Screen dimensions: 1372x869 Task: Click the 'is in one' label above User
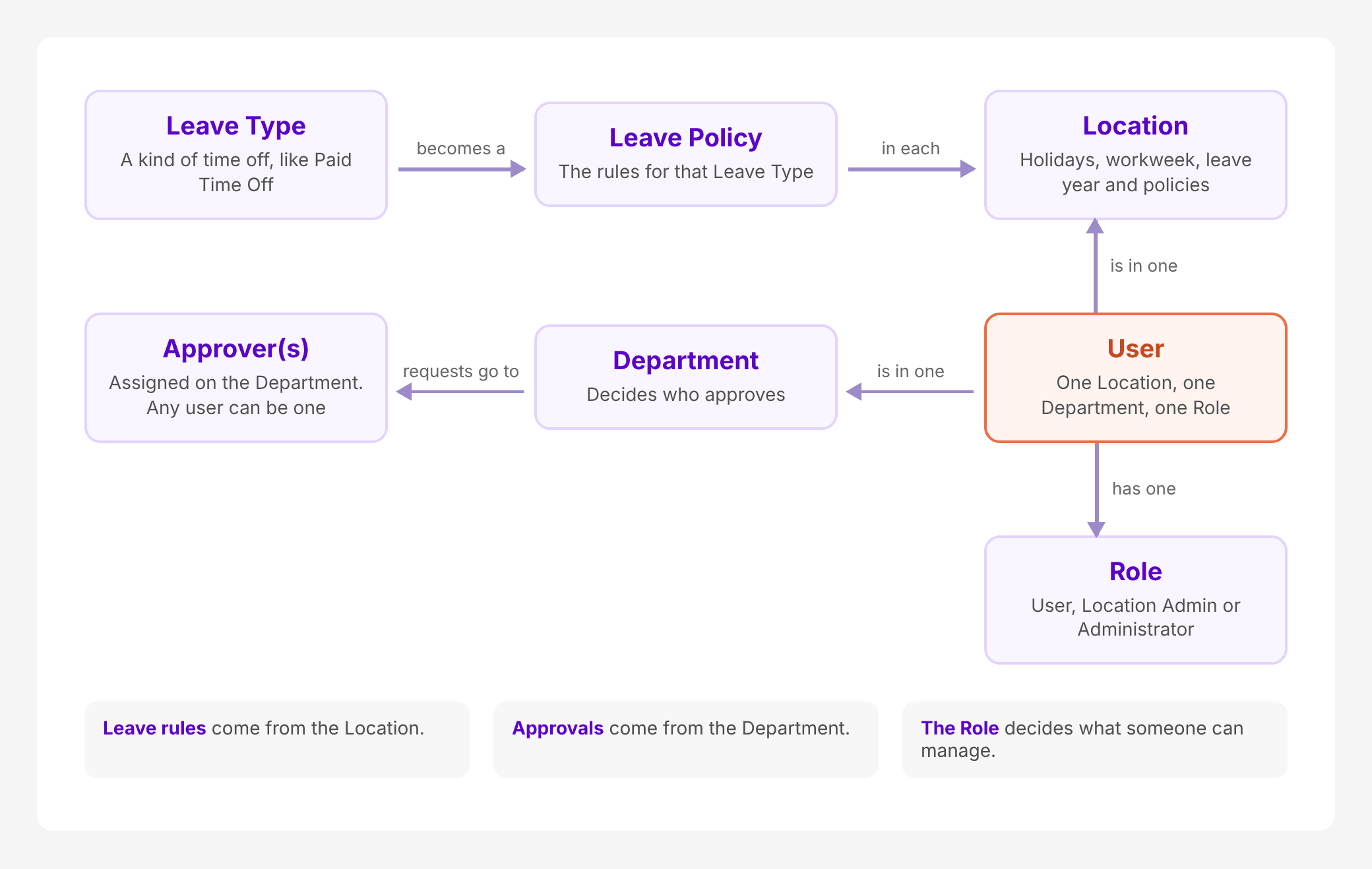pyautogui.click(x=1144, y=266)
